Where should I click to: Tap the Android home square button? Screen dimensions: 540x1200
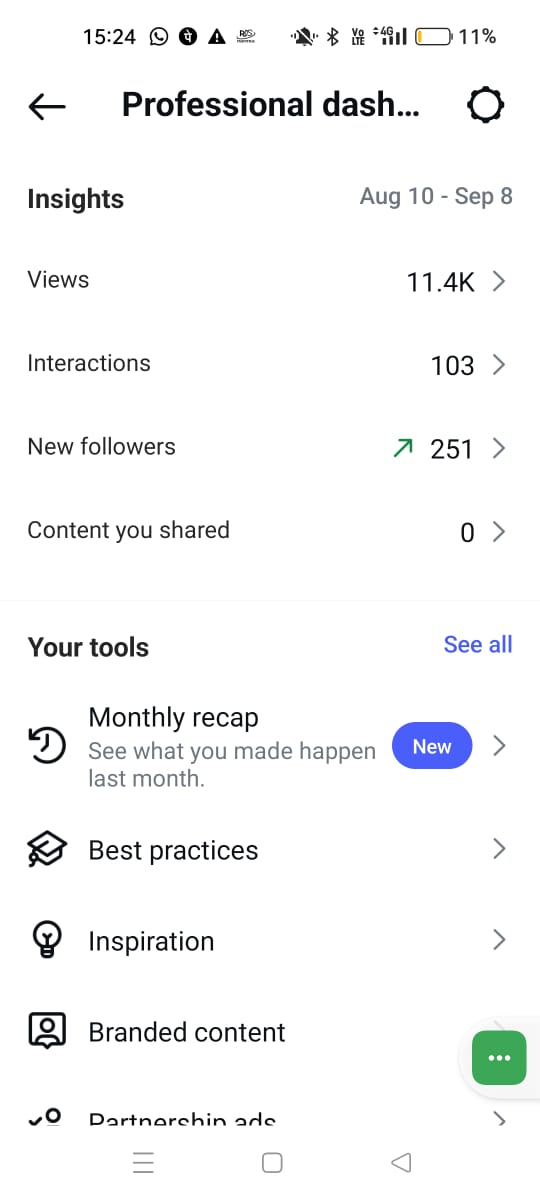[271, 1162]
